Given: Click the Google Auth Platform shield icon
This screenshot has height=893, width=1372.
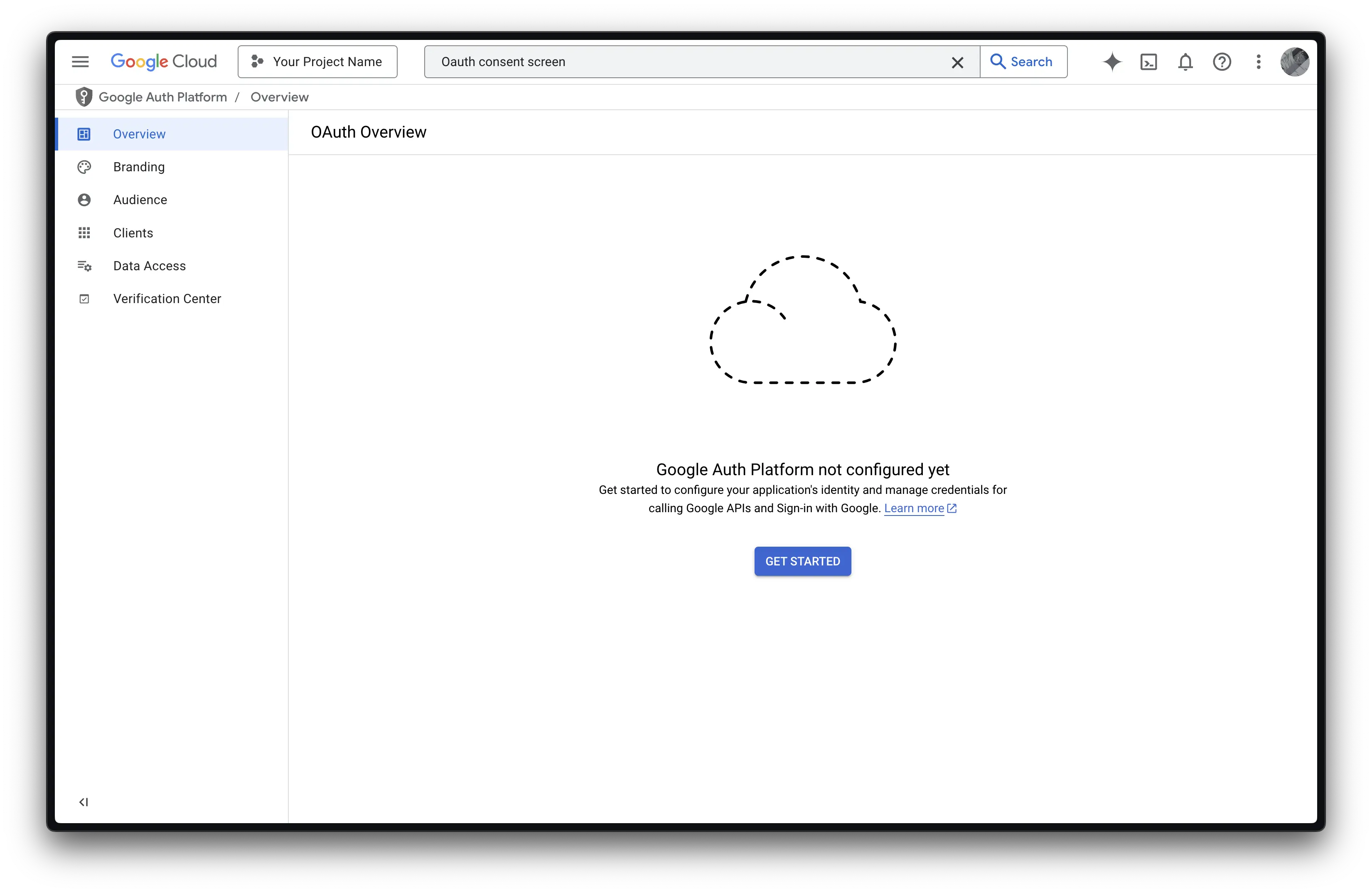Looking at the screenshot, I should pyautogui.click(x=84, y=97).
